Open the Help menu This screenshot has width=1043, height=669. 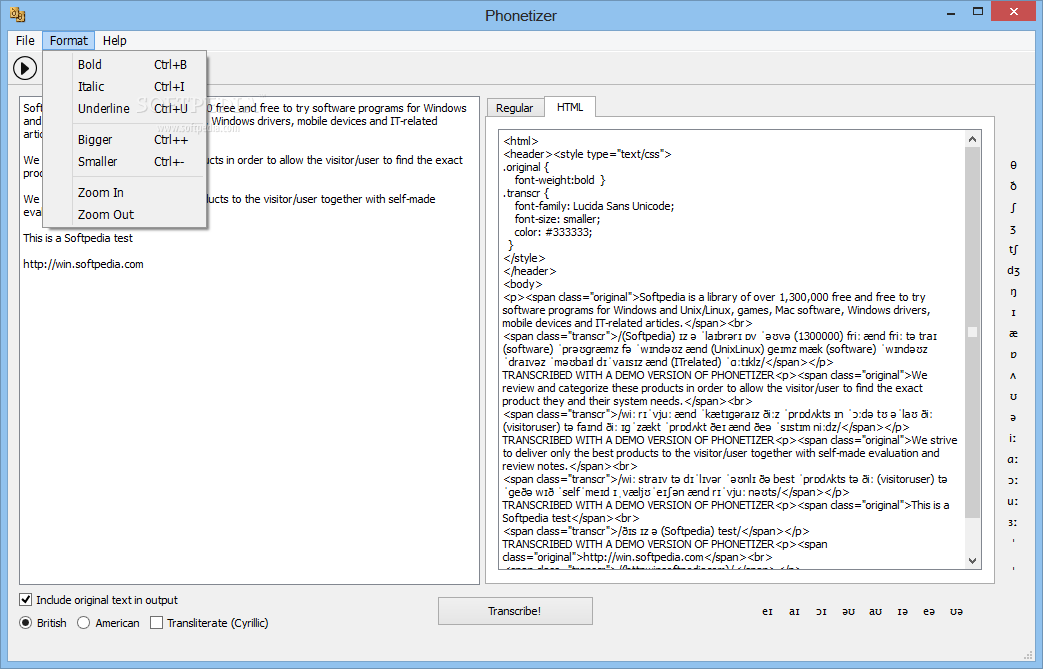pyautogui.click(x=114, y=41)
